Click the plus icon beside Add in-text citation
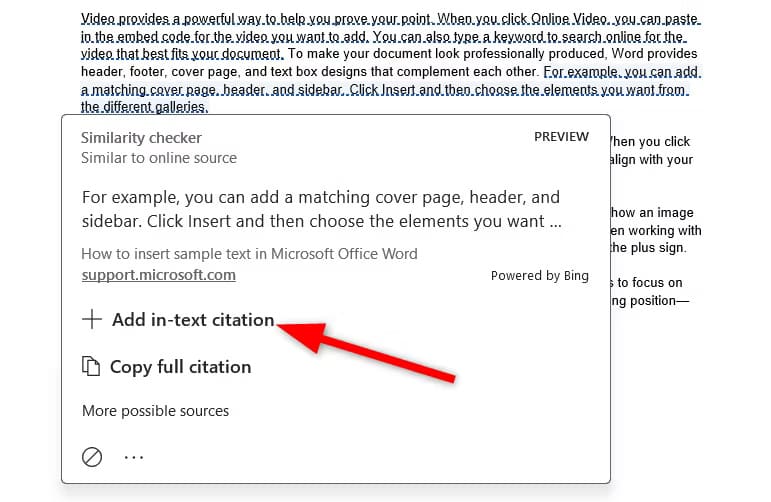 [x=91, y=320]
